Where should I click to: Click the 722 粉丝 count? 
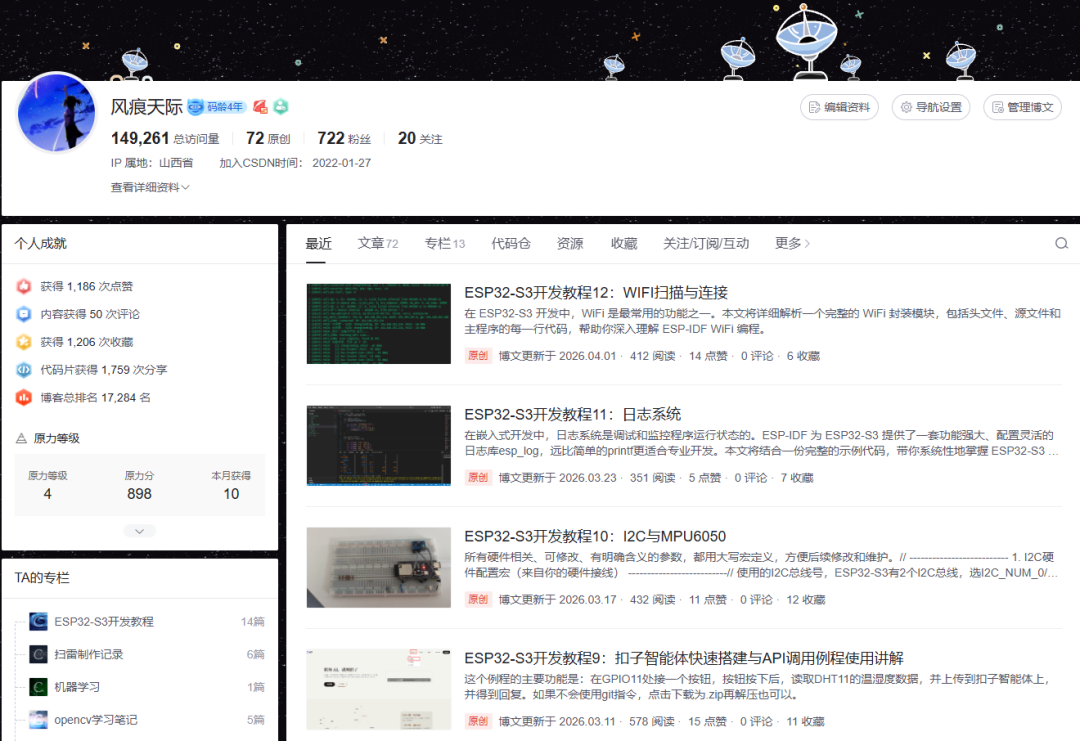pos(344,138)
